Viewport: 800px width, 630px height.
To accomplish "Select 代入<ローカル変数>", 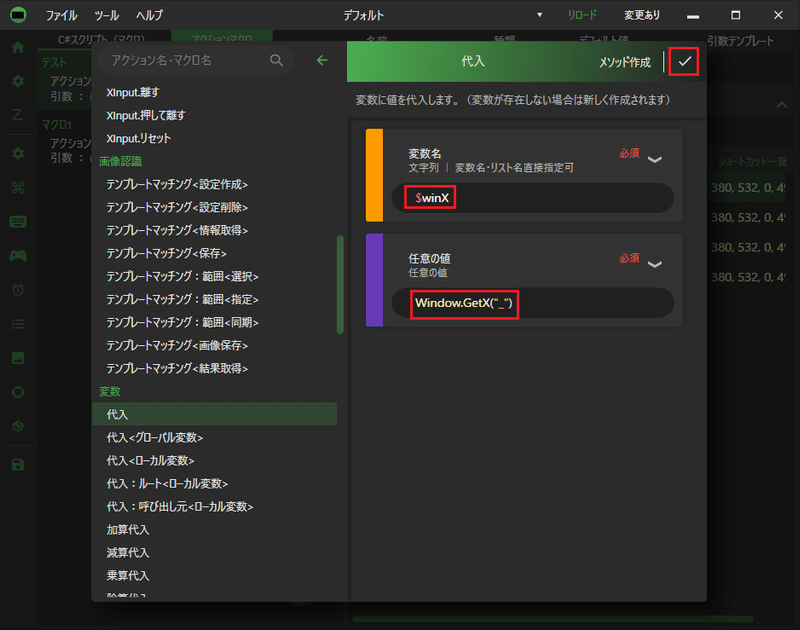I will pyautogui.click(x=214, y=460).
